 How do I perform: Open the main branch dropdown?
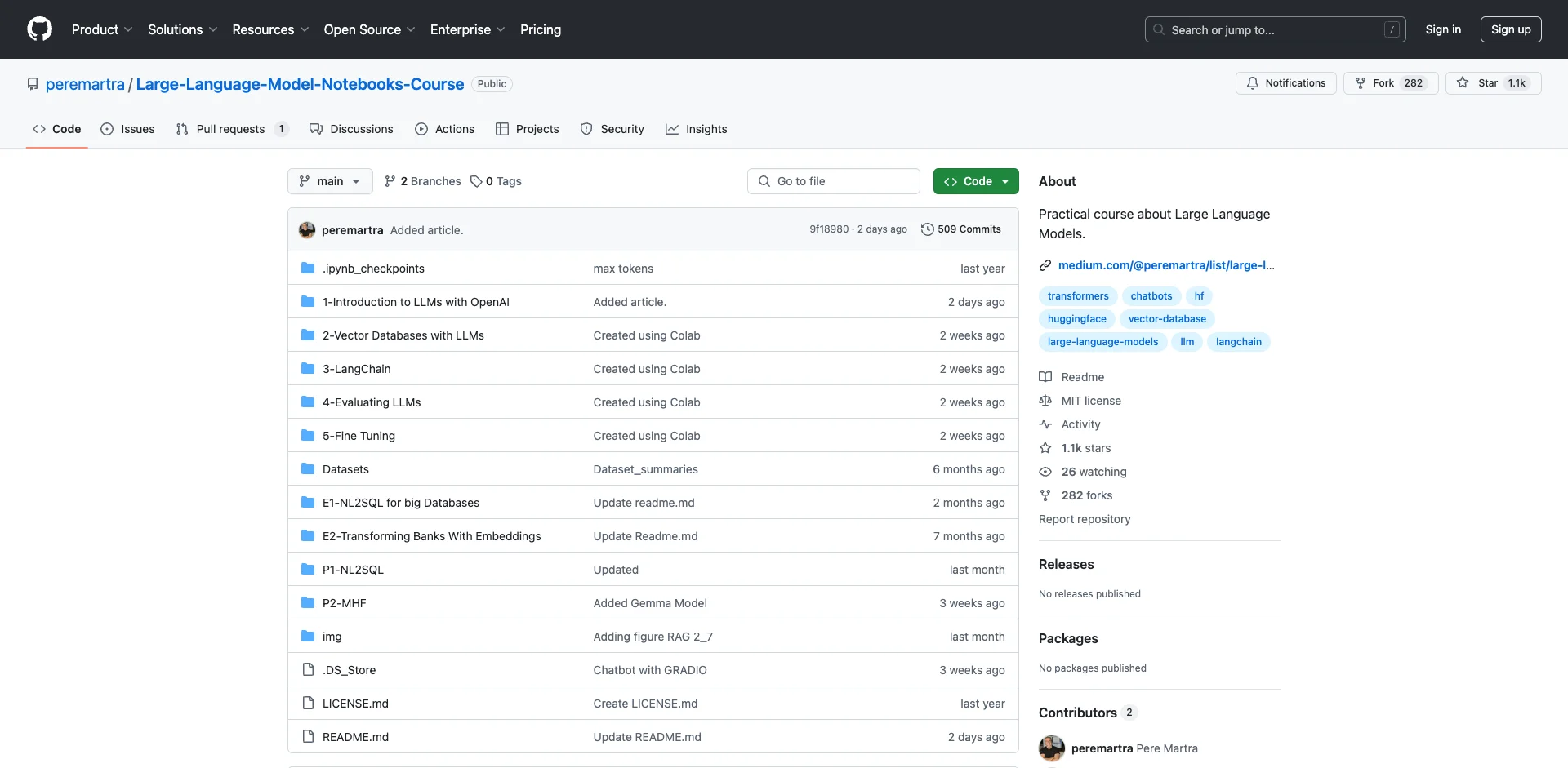(330, 181)
